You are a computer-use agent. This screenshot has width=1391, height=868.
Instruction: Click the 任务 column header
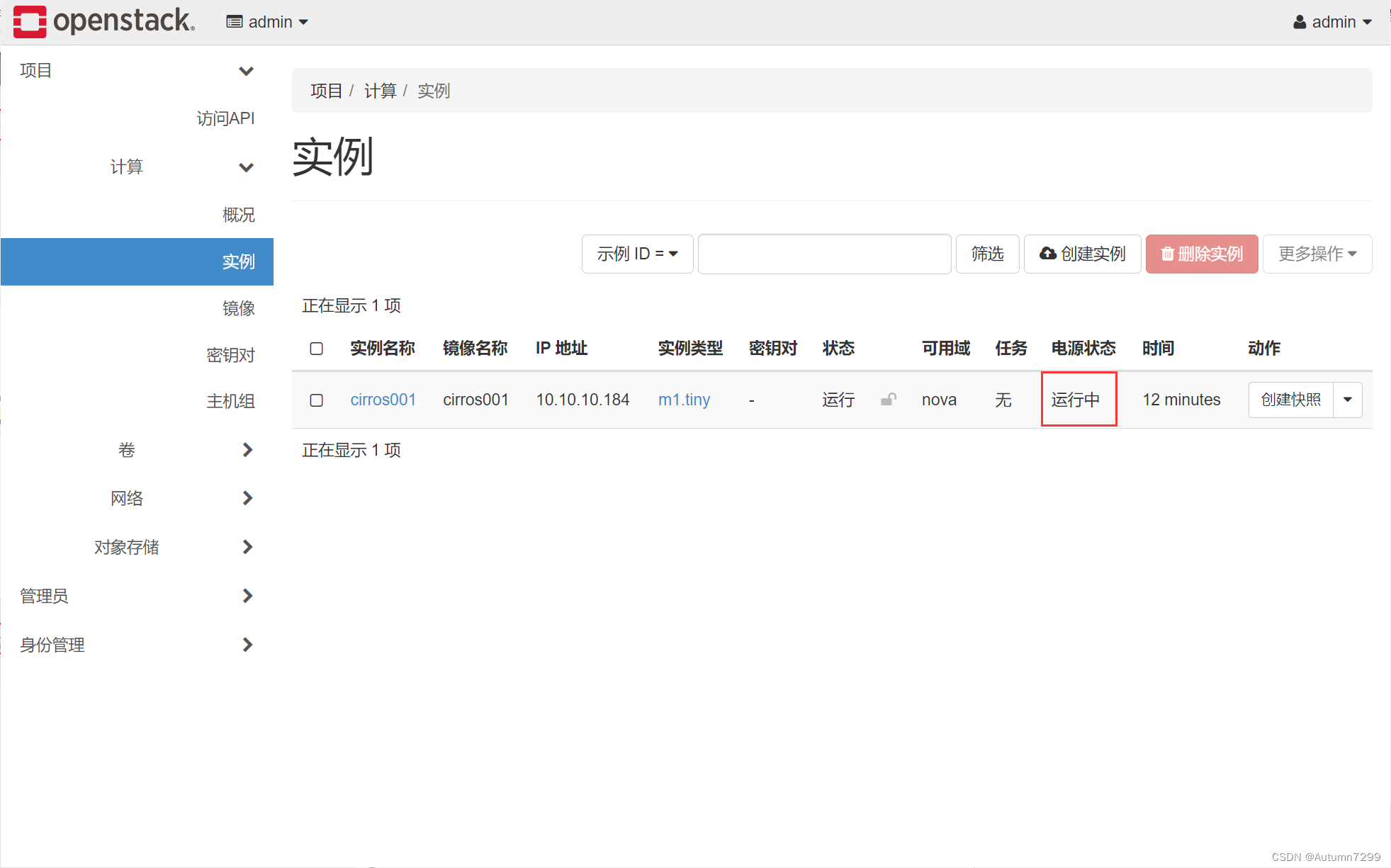[1011, 348]
